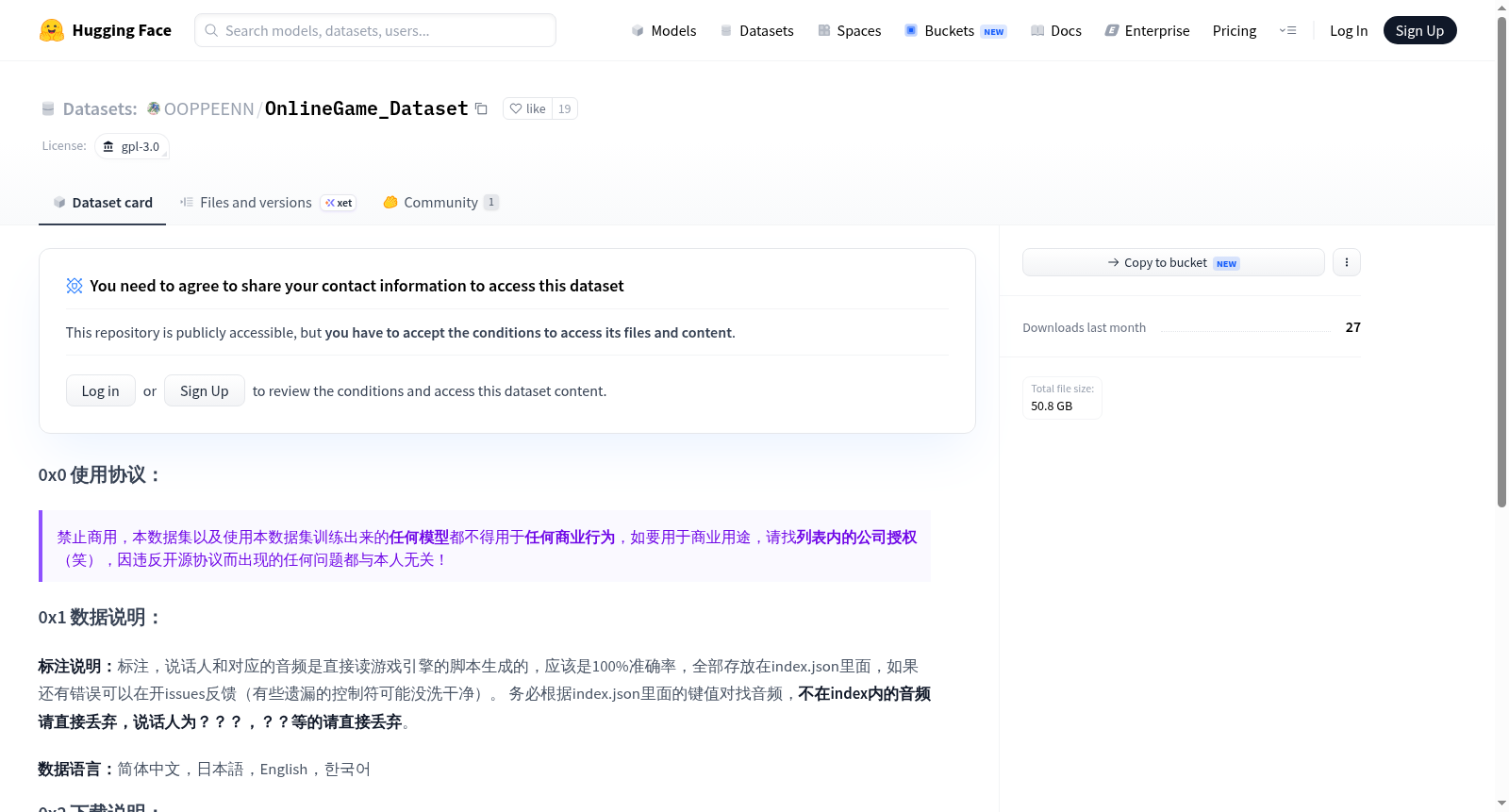Click the xet badge
The height and width of the screenshot is (812, 1509).
coord(339,203)
